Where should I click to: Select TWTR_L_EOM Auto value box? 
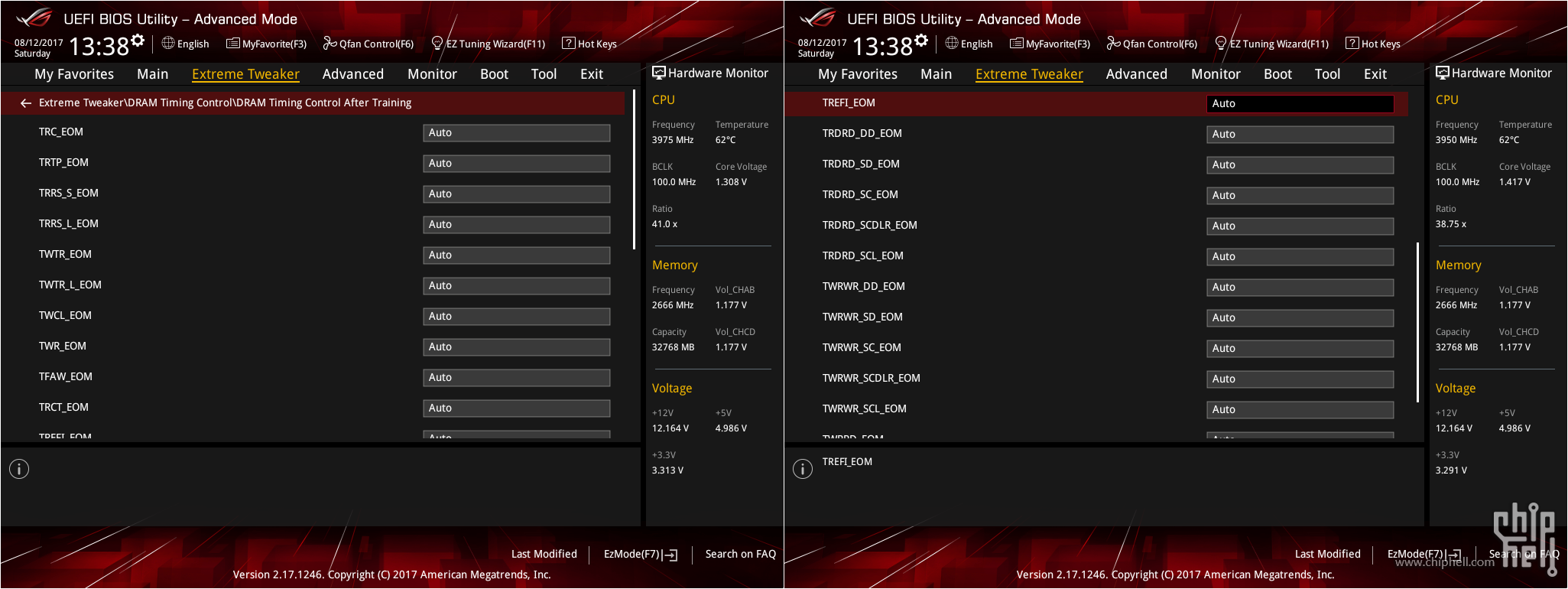(517, 286)
